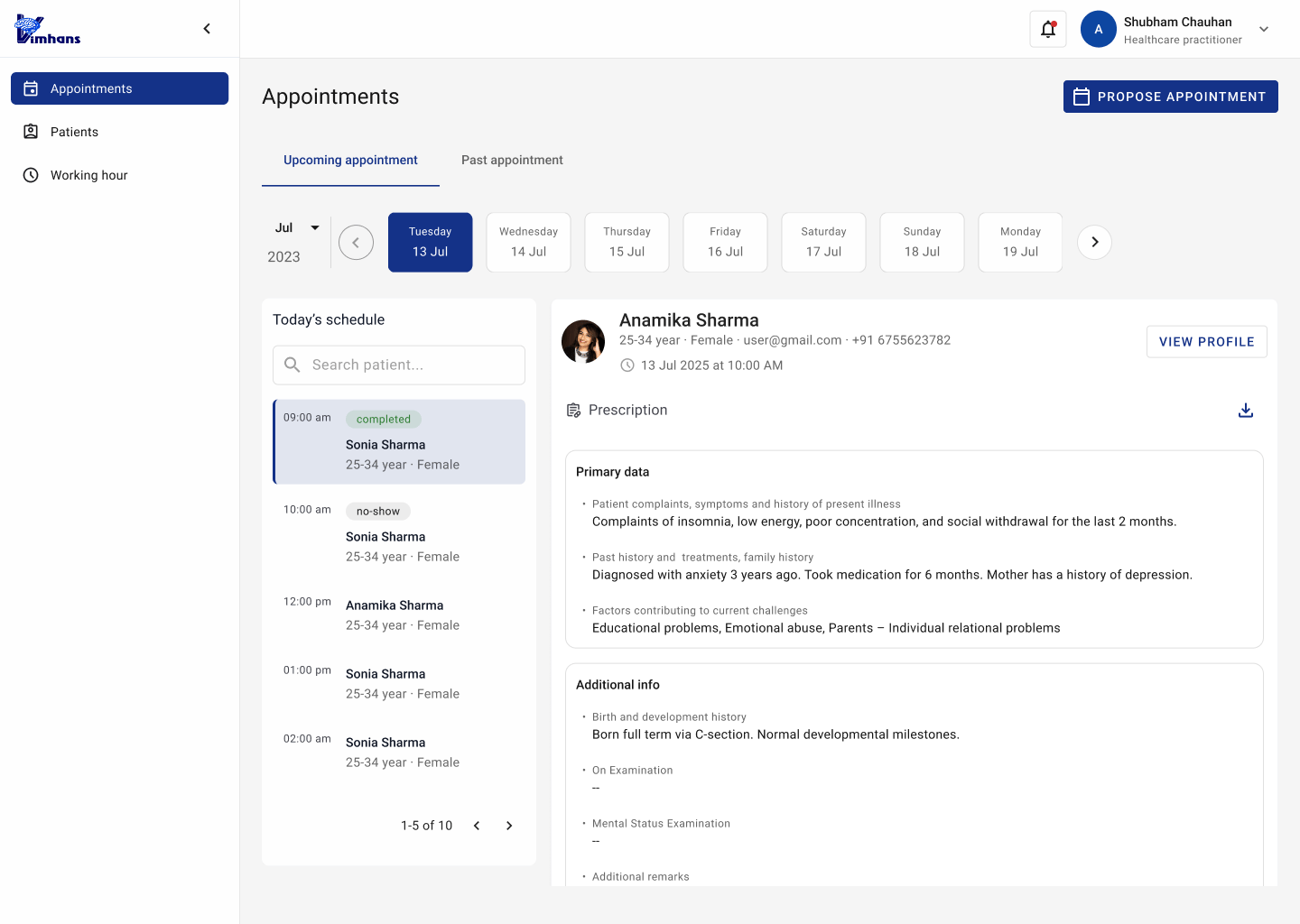Viewport: 1300px width, 924px height.
Task: Click the clock icon beside the appointment time
Action: [628, 365]
